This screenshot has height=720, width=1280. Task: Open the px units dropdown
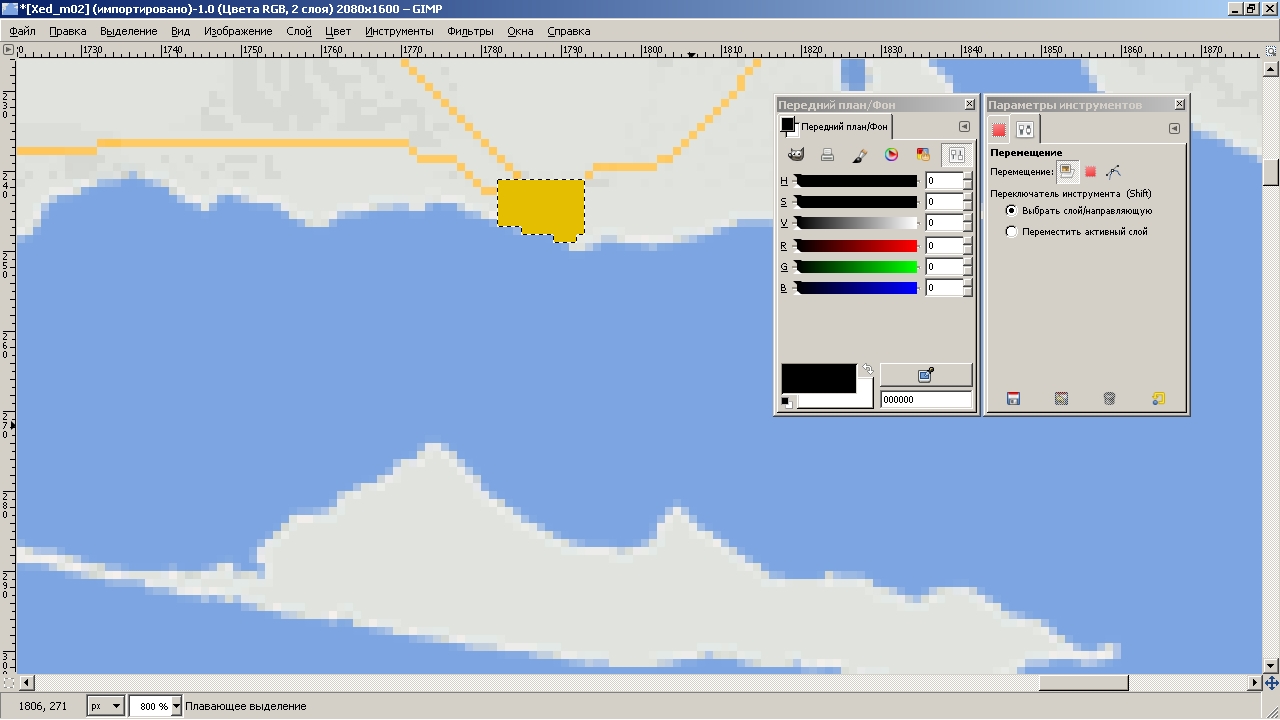click(105, 706)
